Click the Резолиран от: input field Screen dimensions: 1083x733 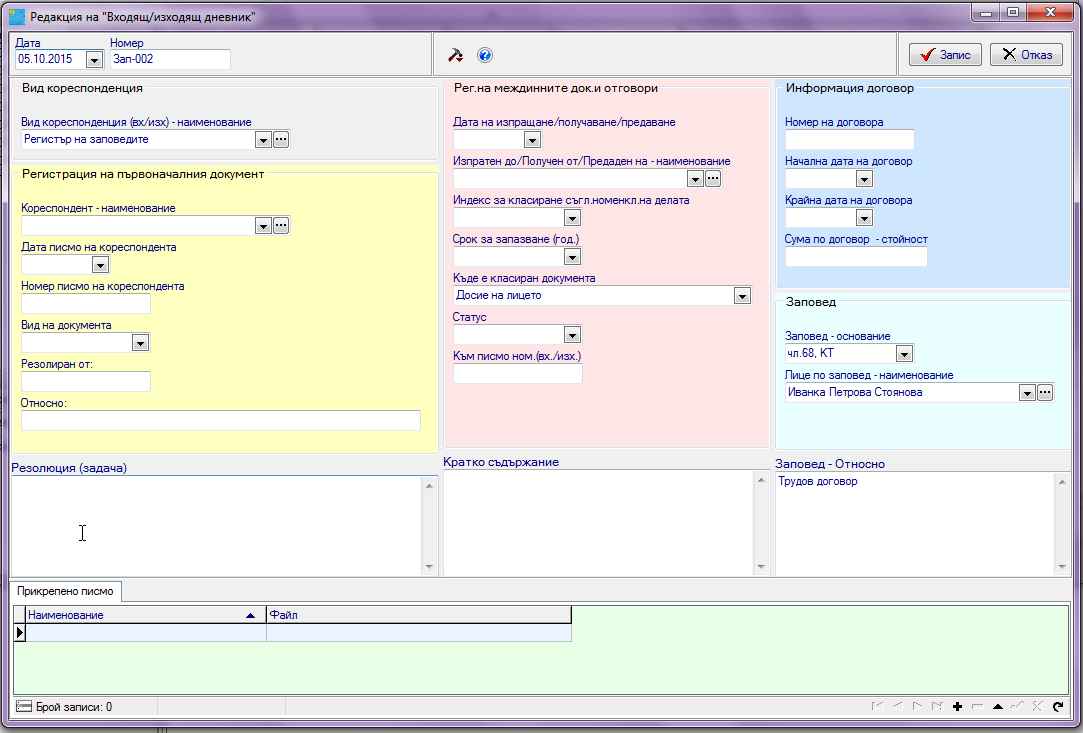point(86,381)
